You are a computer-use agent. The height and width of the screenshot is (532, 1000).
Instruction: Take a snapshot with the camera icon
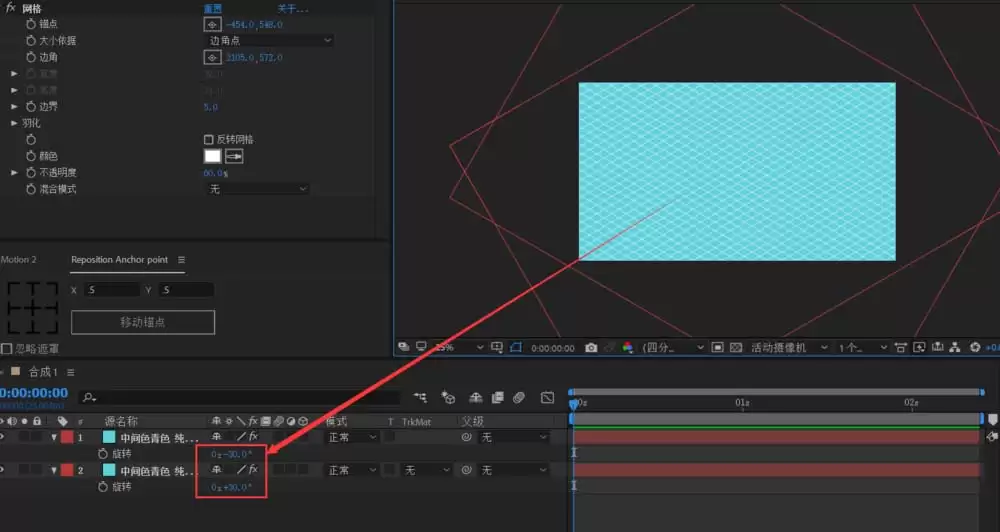click(x=591, y=348)
